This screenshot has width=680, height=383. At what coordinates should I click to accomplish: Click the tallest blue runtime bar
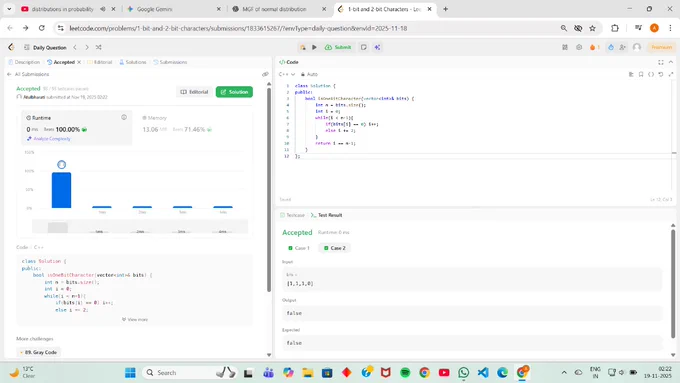tap(61, 190)
